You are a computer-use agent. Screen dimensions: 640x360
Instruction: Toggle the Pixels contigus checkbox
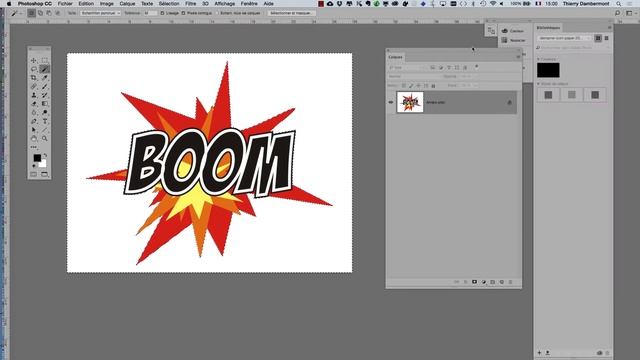click(183, 13)
